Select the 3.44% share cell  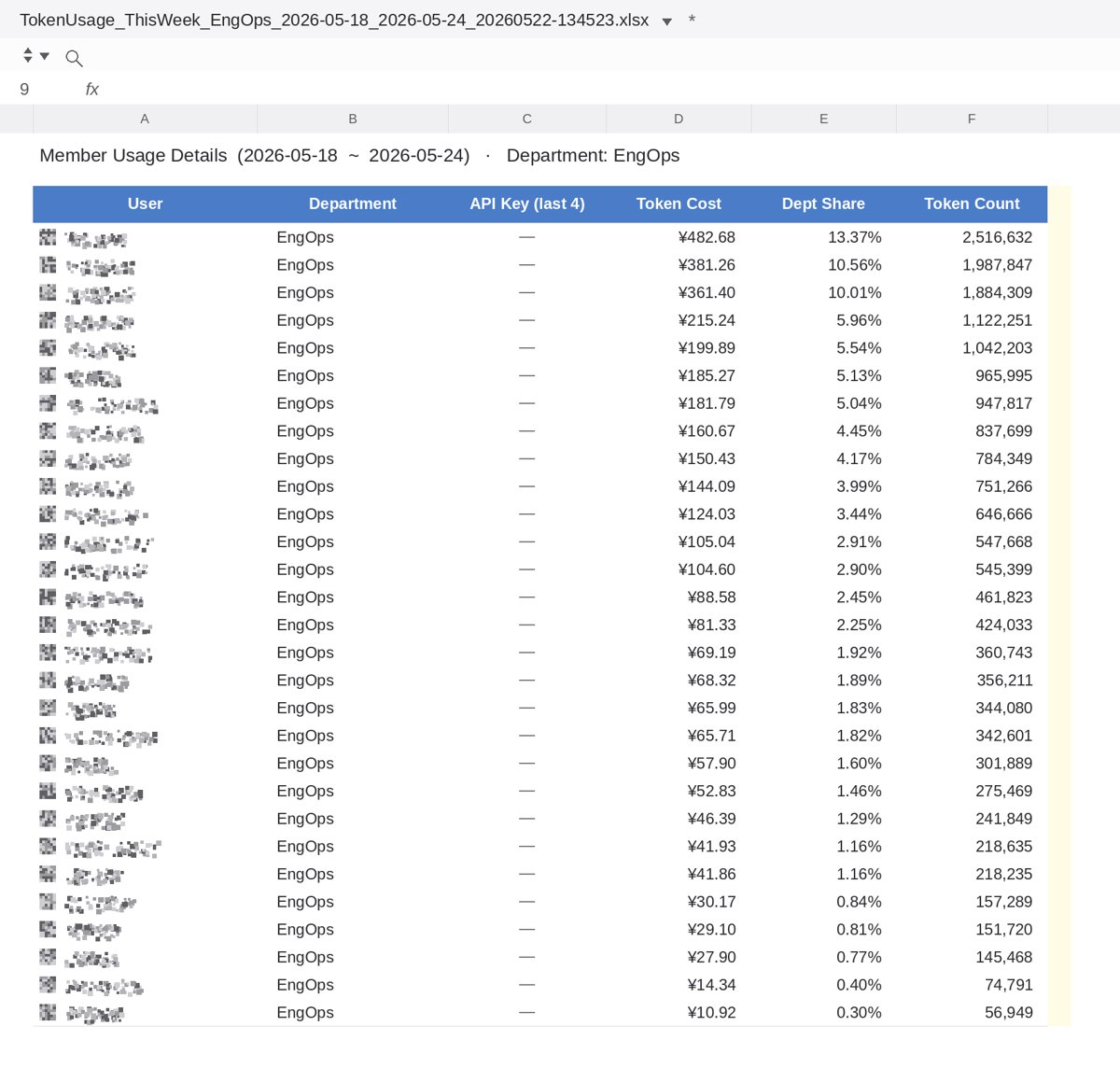coord(823,514)
